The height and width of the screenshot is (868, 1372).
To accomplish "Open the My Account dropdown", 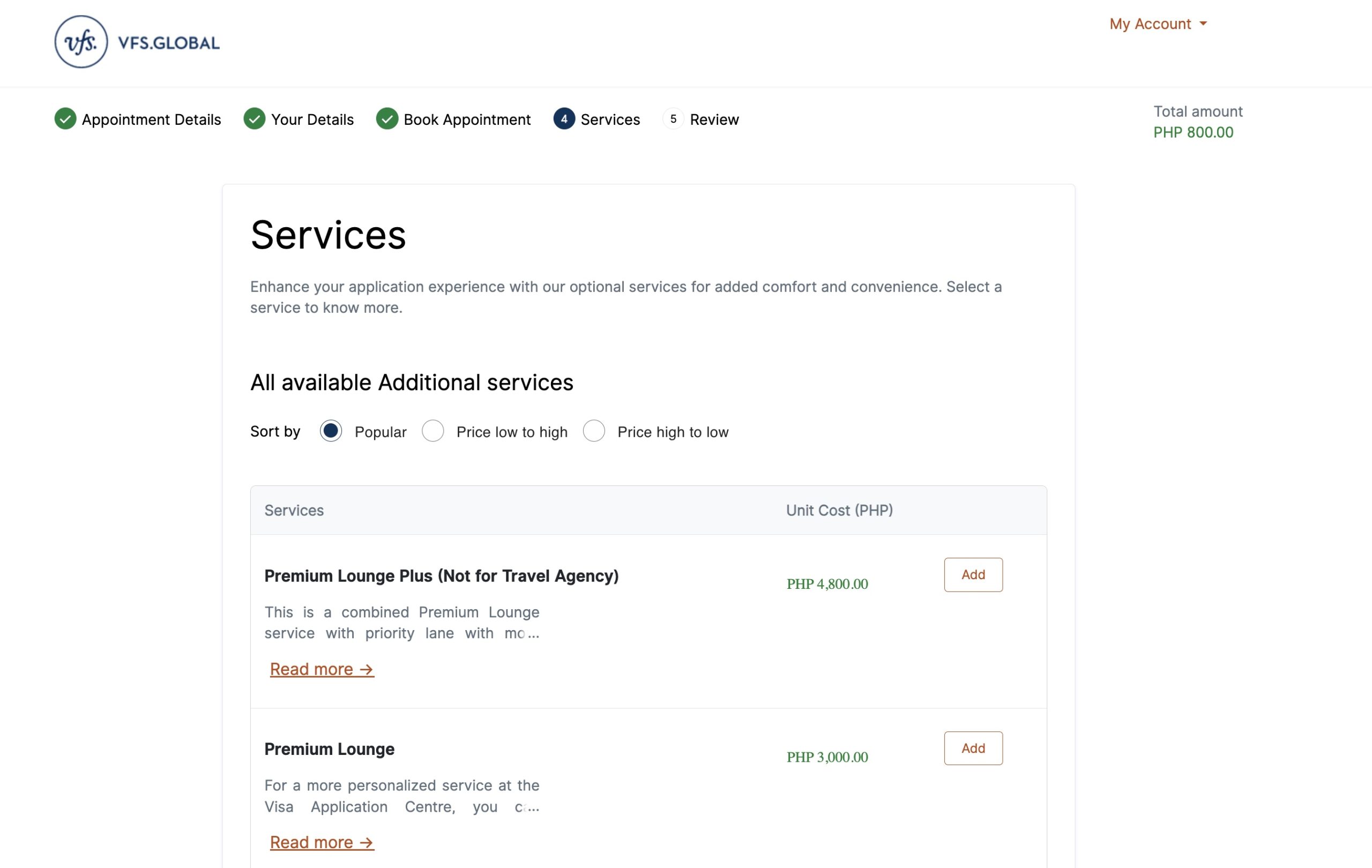I will tap(1158, 24).
